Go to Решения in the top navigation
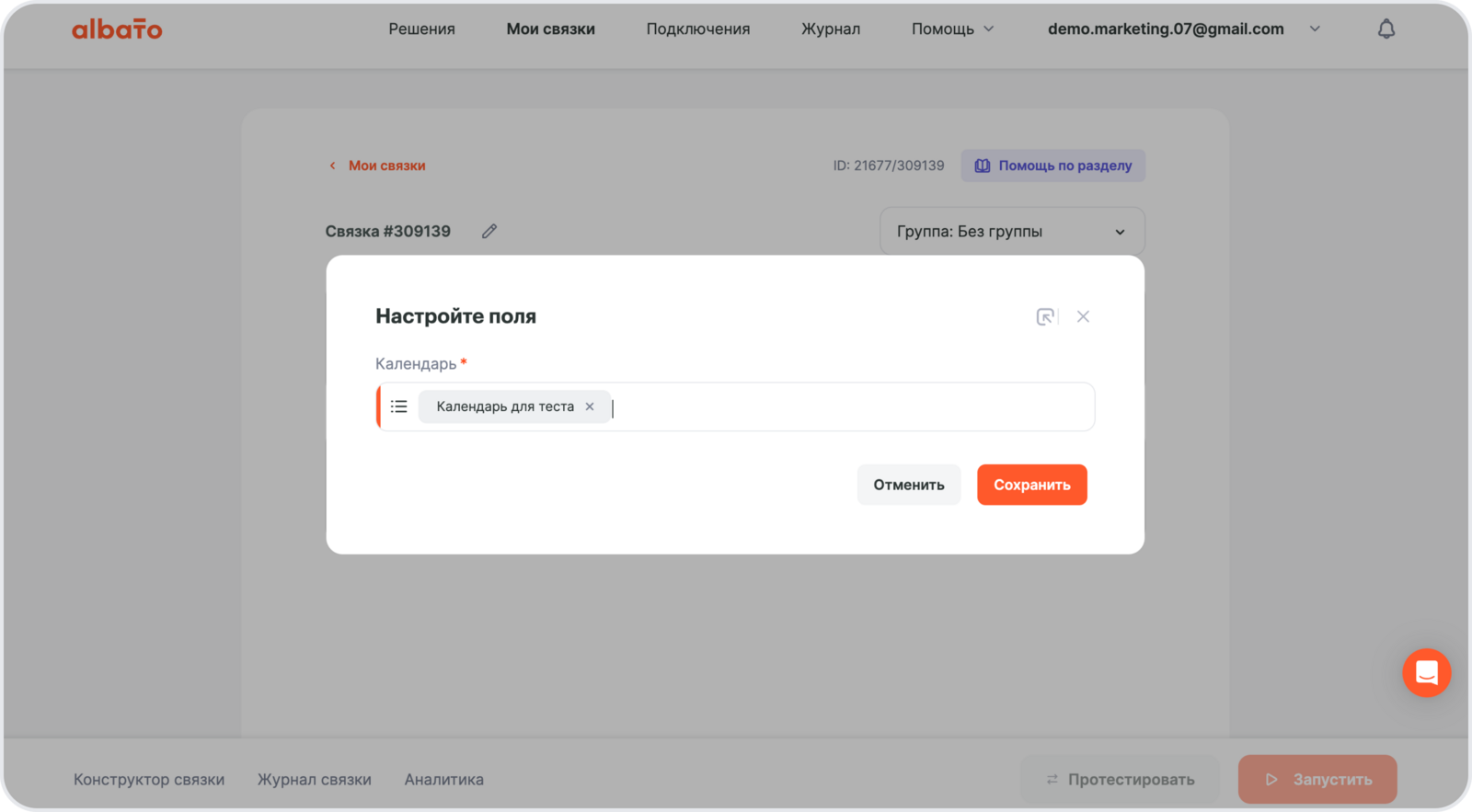The width and height of the screenshot is (1472, 812). pyautogui.click(x=421, y=29)
